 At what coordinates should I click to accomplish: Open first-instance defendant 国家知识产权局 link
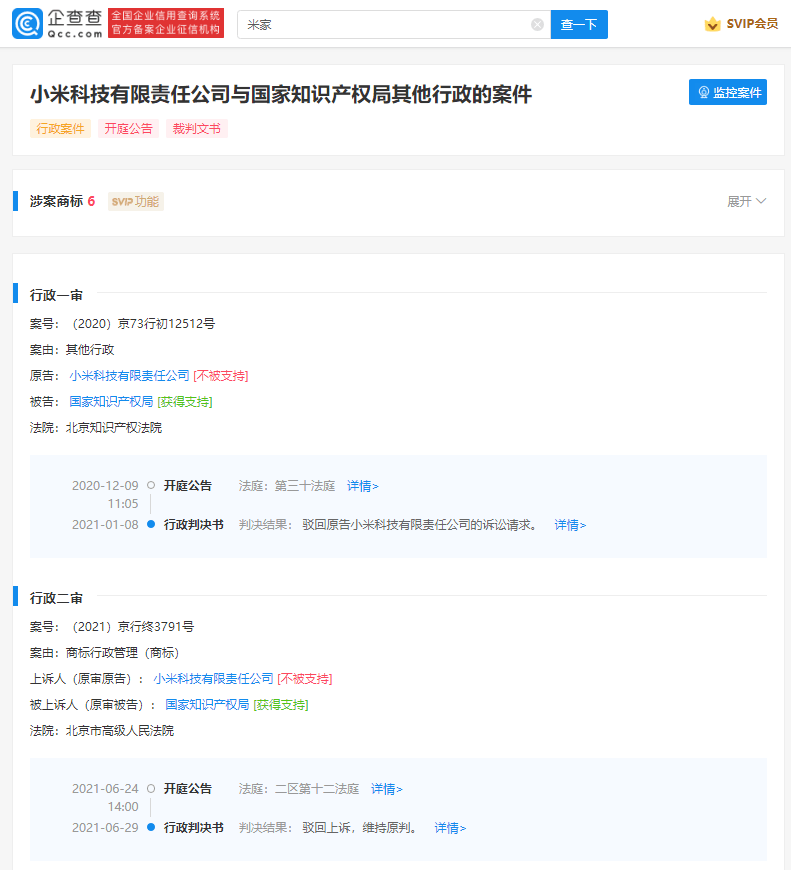click(111, 401)
